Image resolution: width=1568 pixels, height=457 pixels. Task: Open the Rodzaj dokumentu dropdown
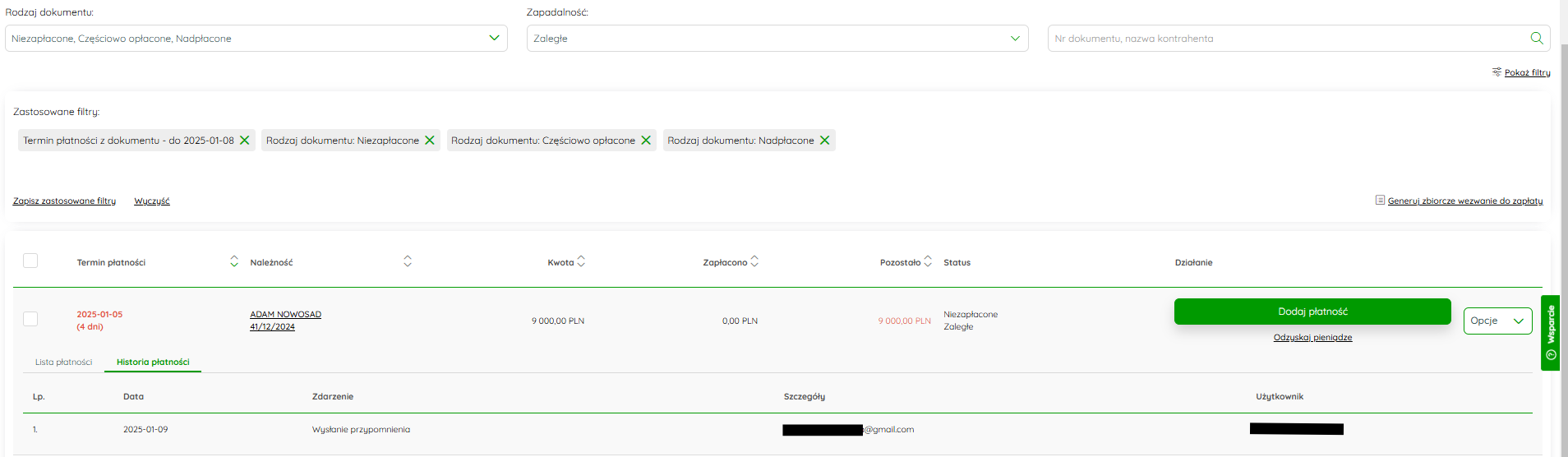click(x=256, y=38)
